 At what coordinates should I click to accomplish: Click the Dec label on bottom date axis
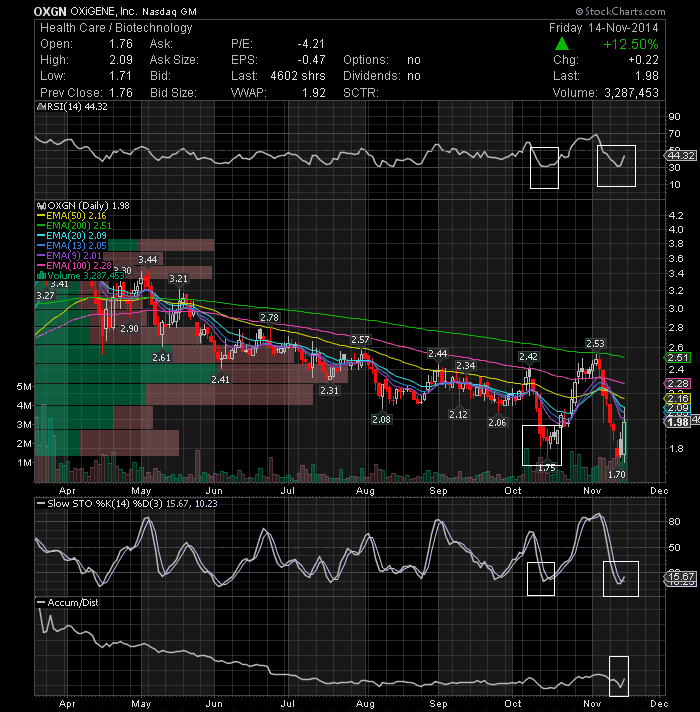pyautogui.click(x=659, y=703)
